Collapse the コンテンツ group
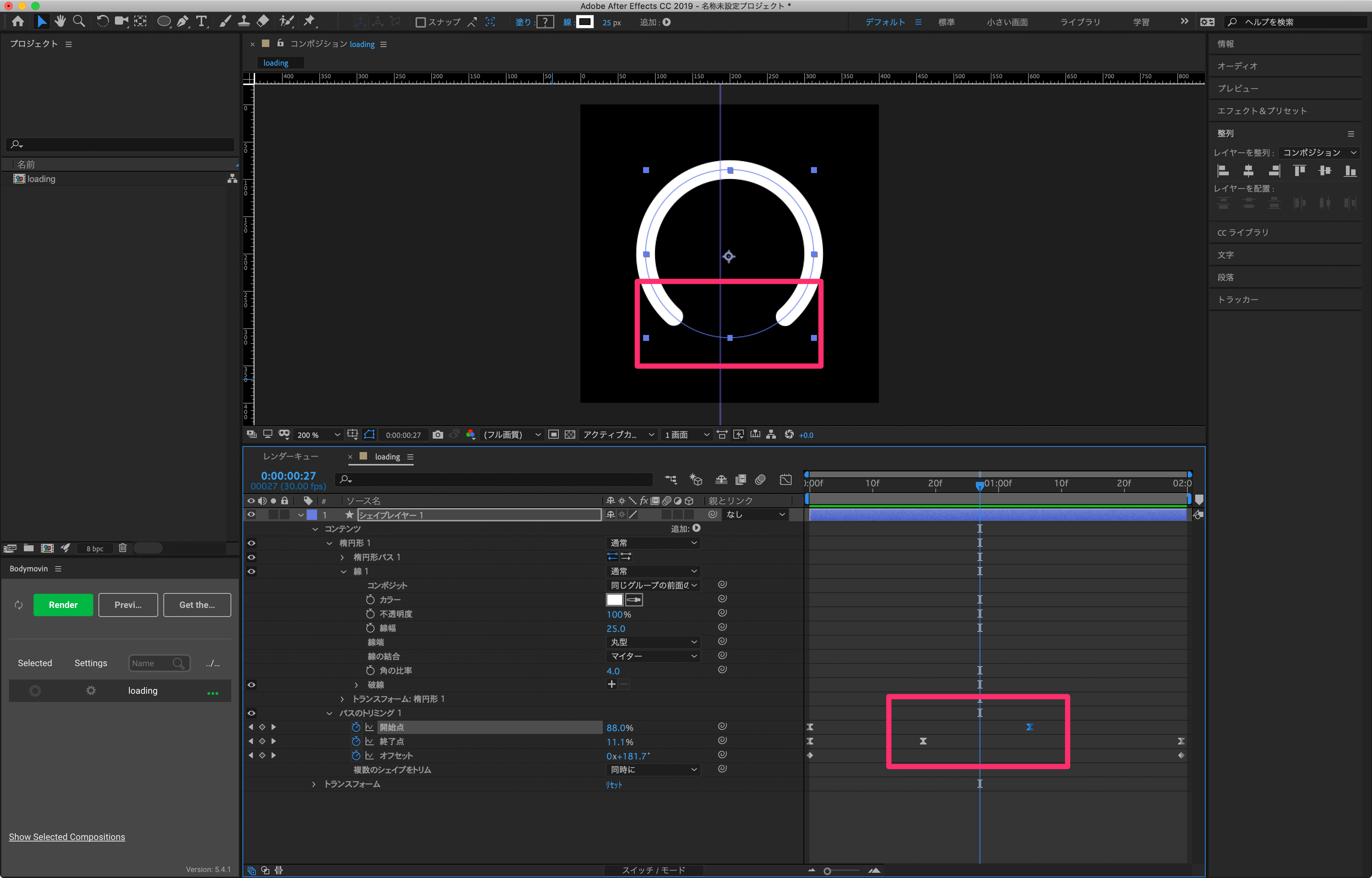This screenshot has width=1372, height=878. point(315,530)
